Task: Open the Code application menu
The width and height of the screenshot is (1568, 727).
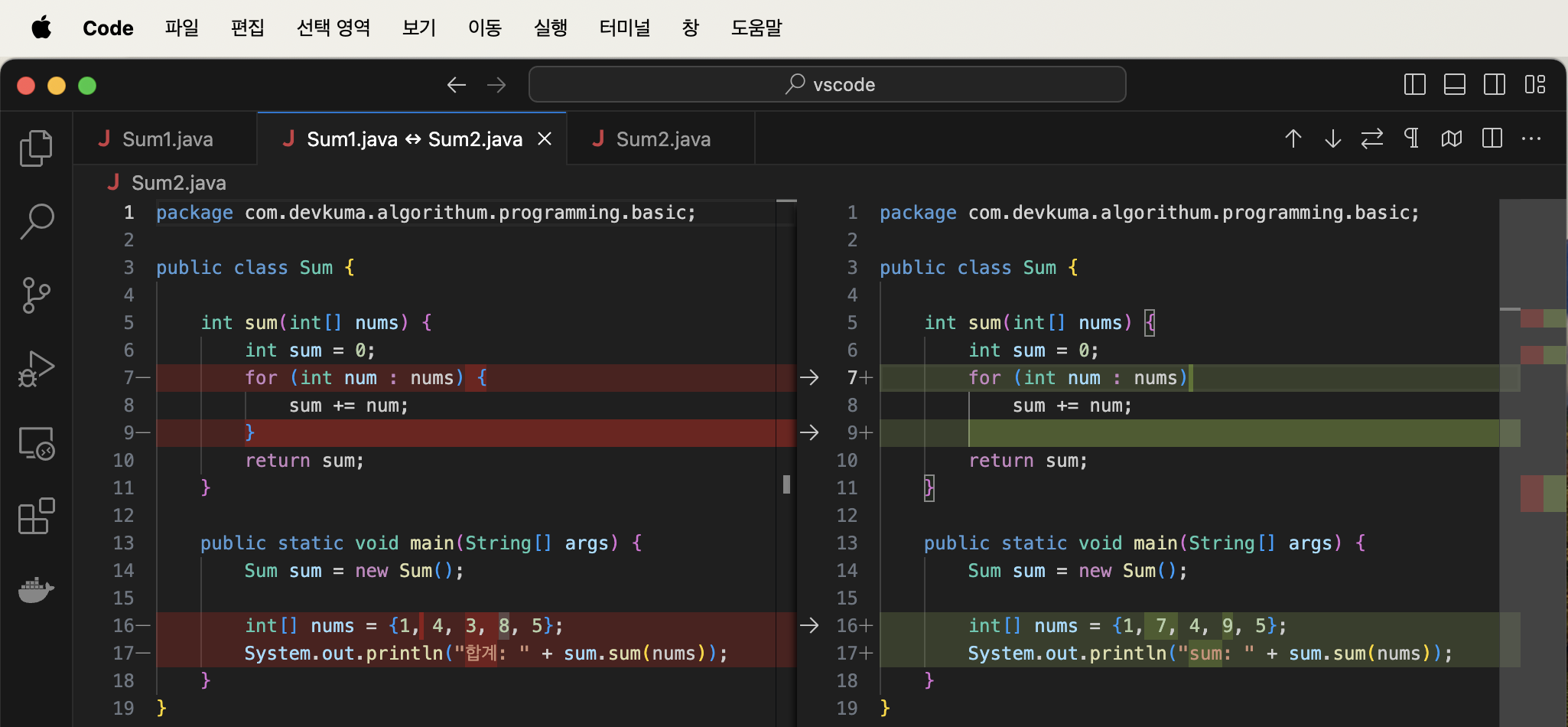Action: coord(108,28)
